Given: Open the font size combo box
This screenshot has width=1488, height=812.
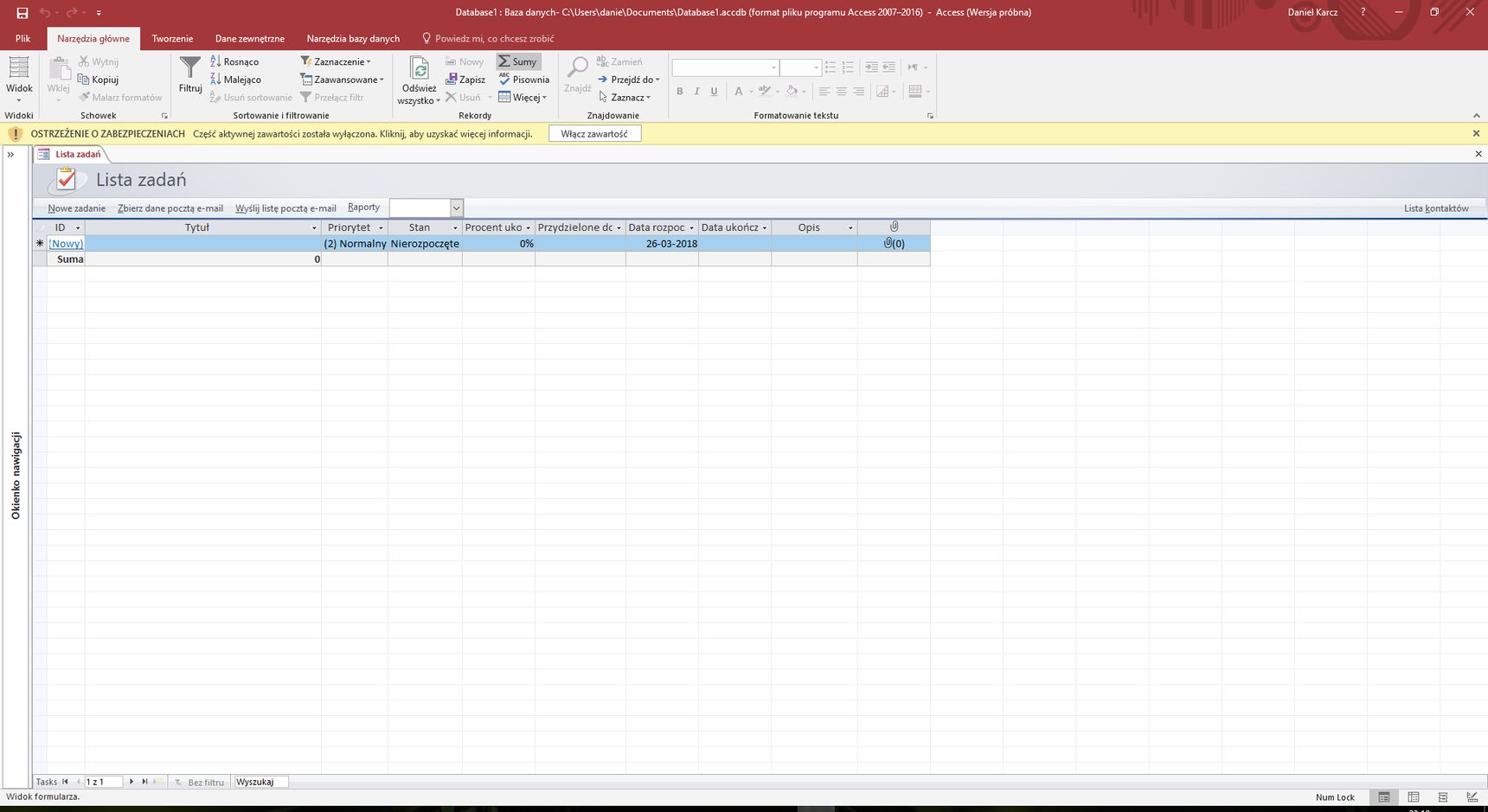Looking at the screenshot, I should pyautogui.click(x=799, y=67).
